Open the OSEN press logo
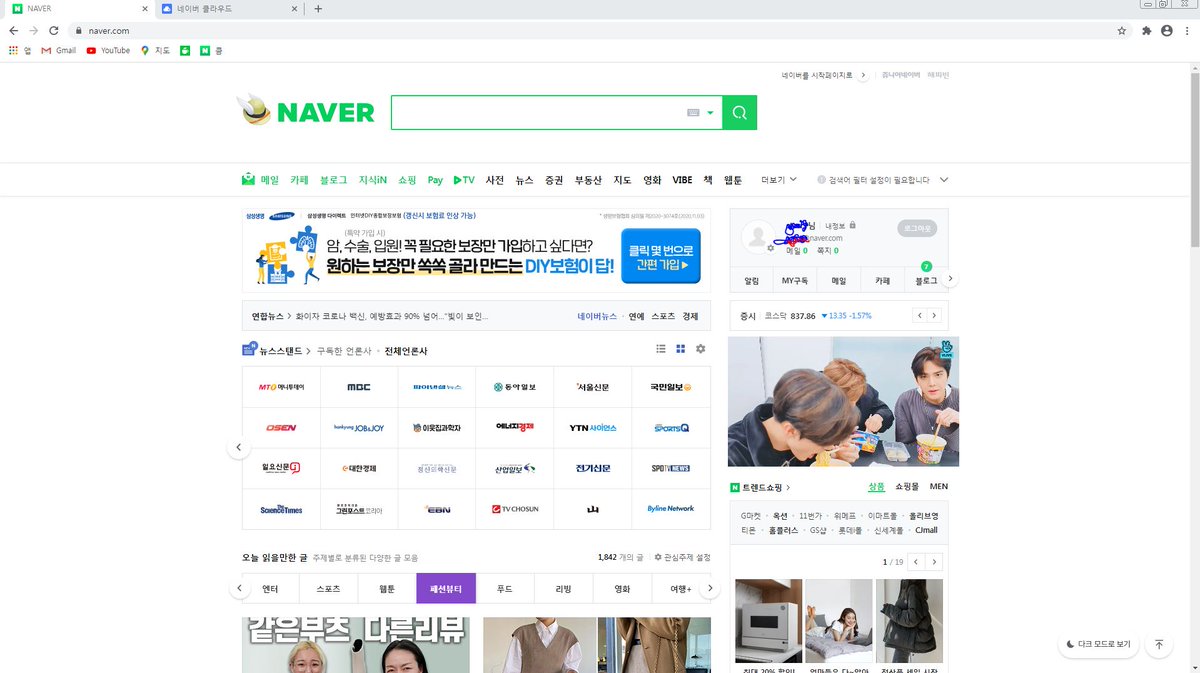Screen dimensions: 1200x673 pos(281,428)
